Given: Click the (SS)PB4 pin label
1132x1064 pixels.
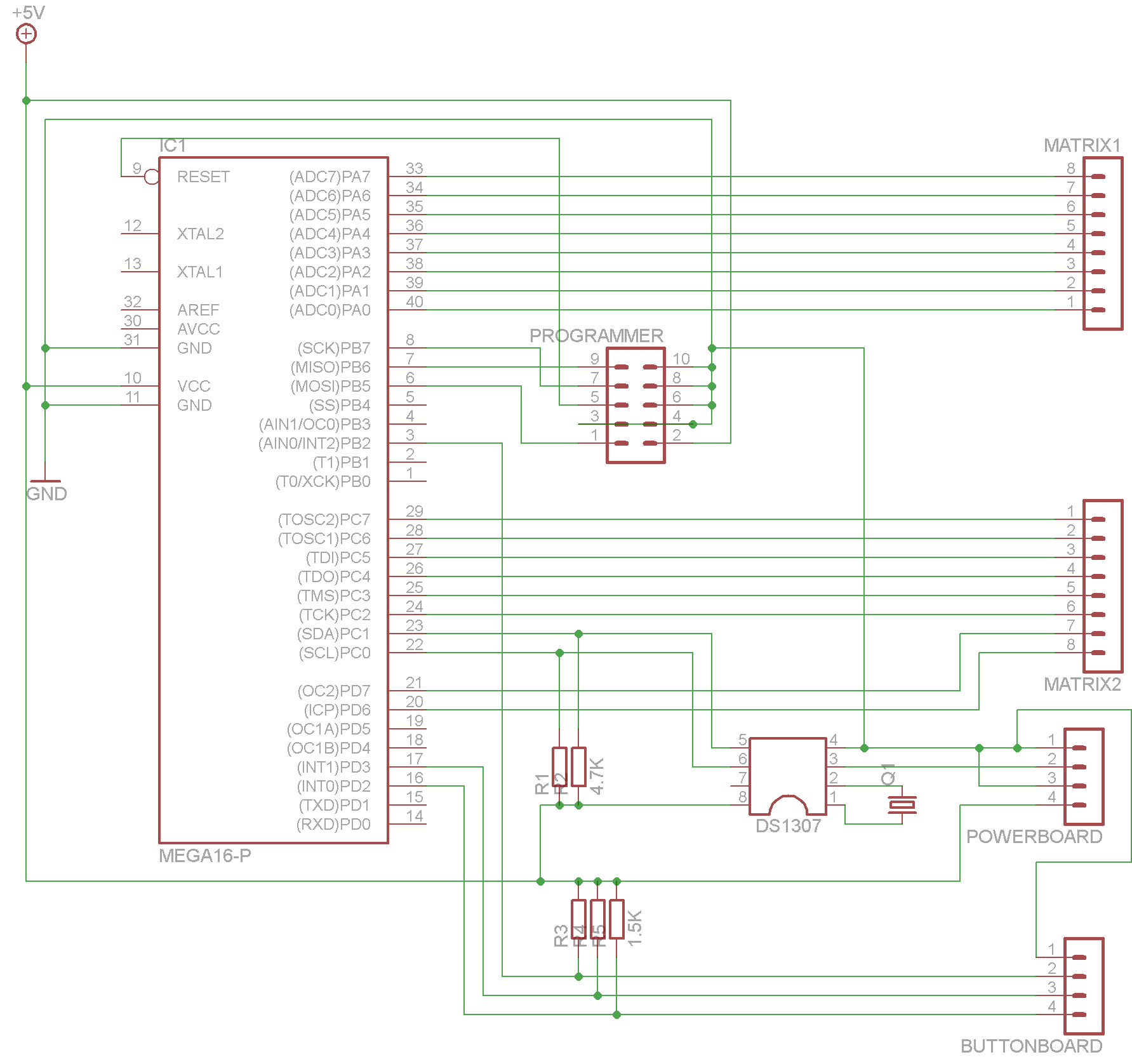Looking at the screenshot, I should click(x=340, y=405).
